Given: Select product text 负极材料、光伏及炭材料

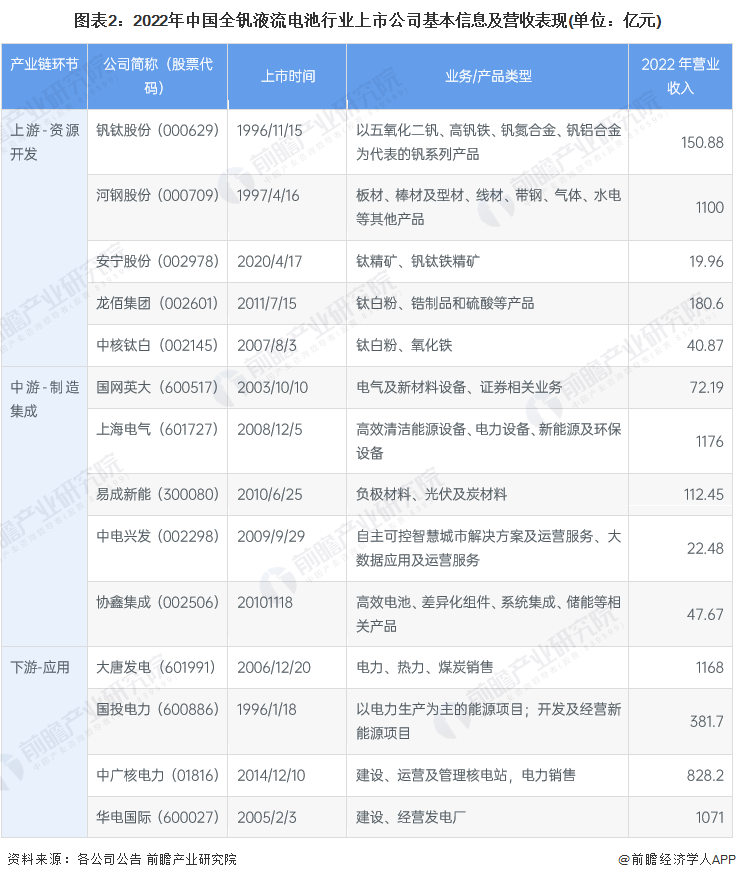Looking at the screenshot, I should click(x=431, y=494).
